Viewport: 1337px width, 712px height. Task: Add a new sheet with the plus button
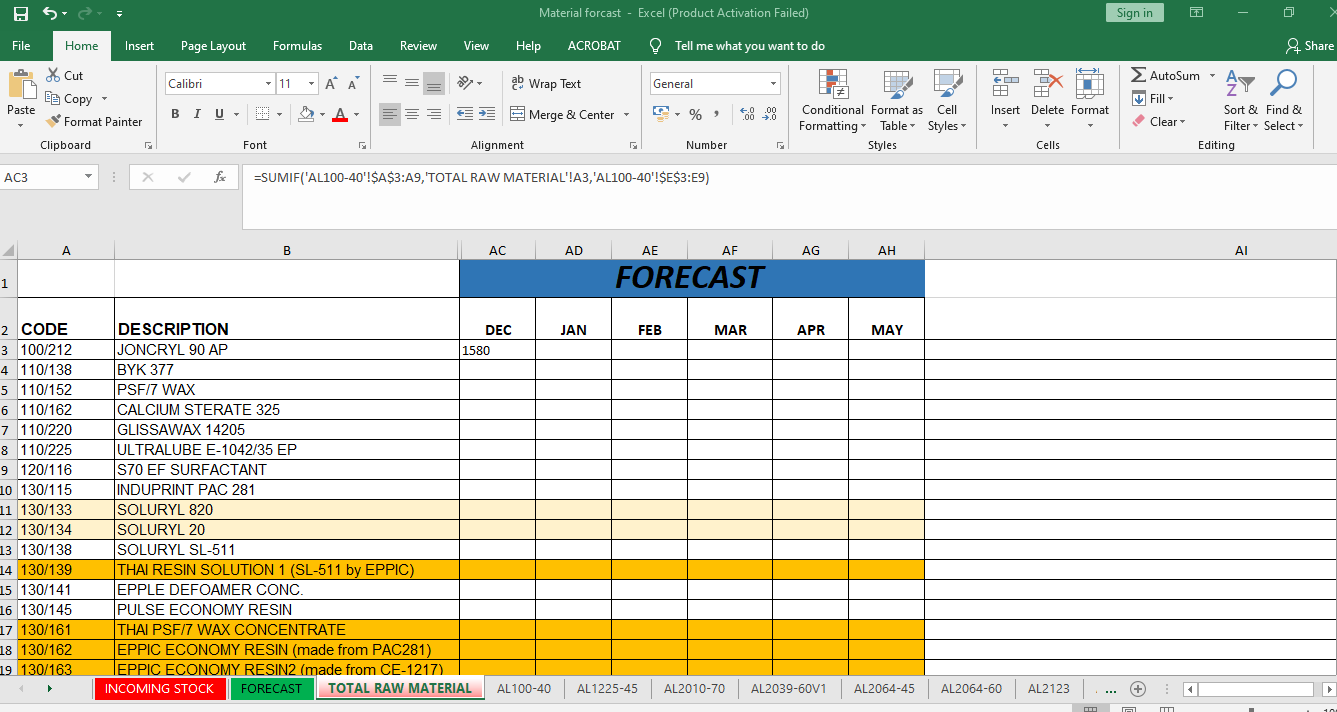(x=1137, y=689)
